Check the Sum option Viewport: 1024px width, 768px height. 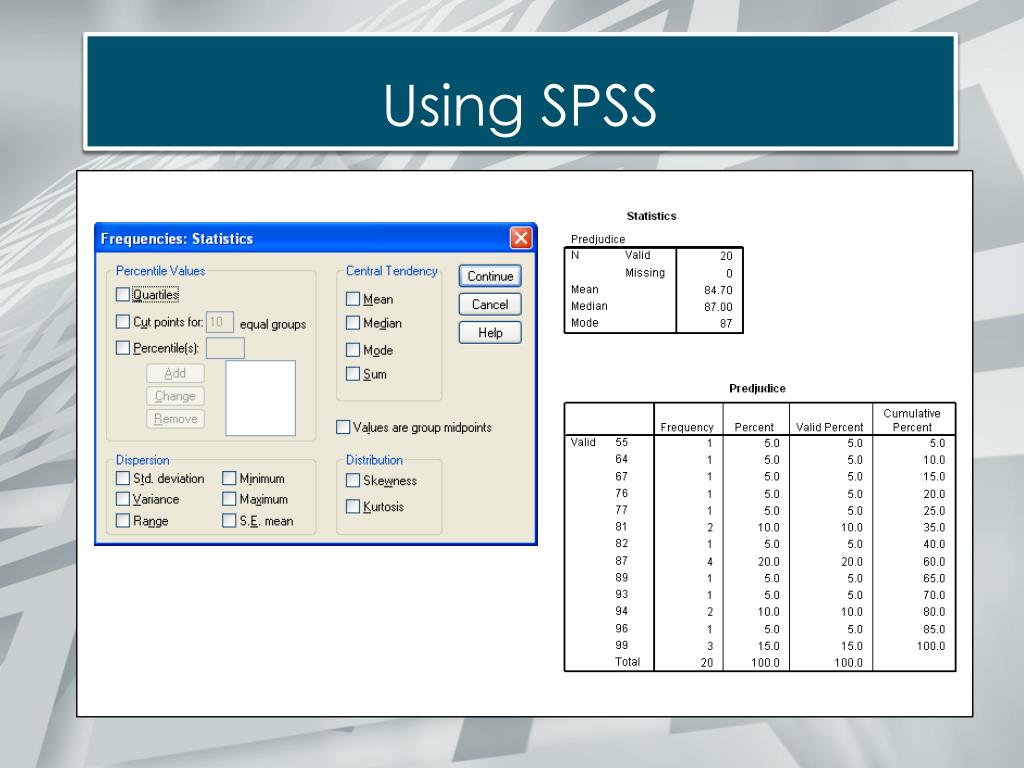pyautogui.click(x=353, y=374)
